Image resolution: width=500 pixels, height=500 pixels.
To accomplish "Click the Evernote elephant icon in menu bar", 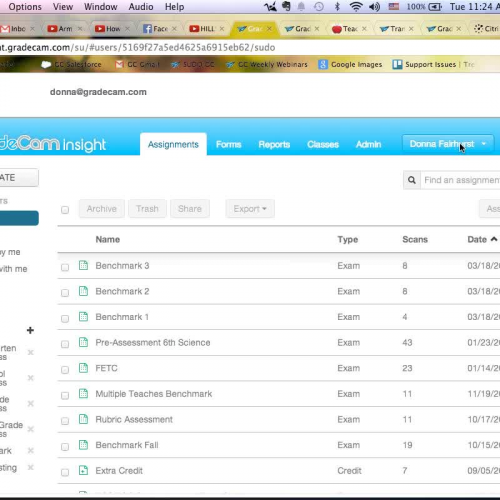I will (x=286, y=7).
